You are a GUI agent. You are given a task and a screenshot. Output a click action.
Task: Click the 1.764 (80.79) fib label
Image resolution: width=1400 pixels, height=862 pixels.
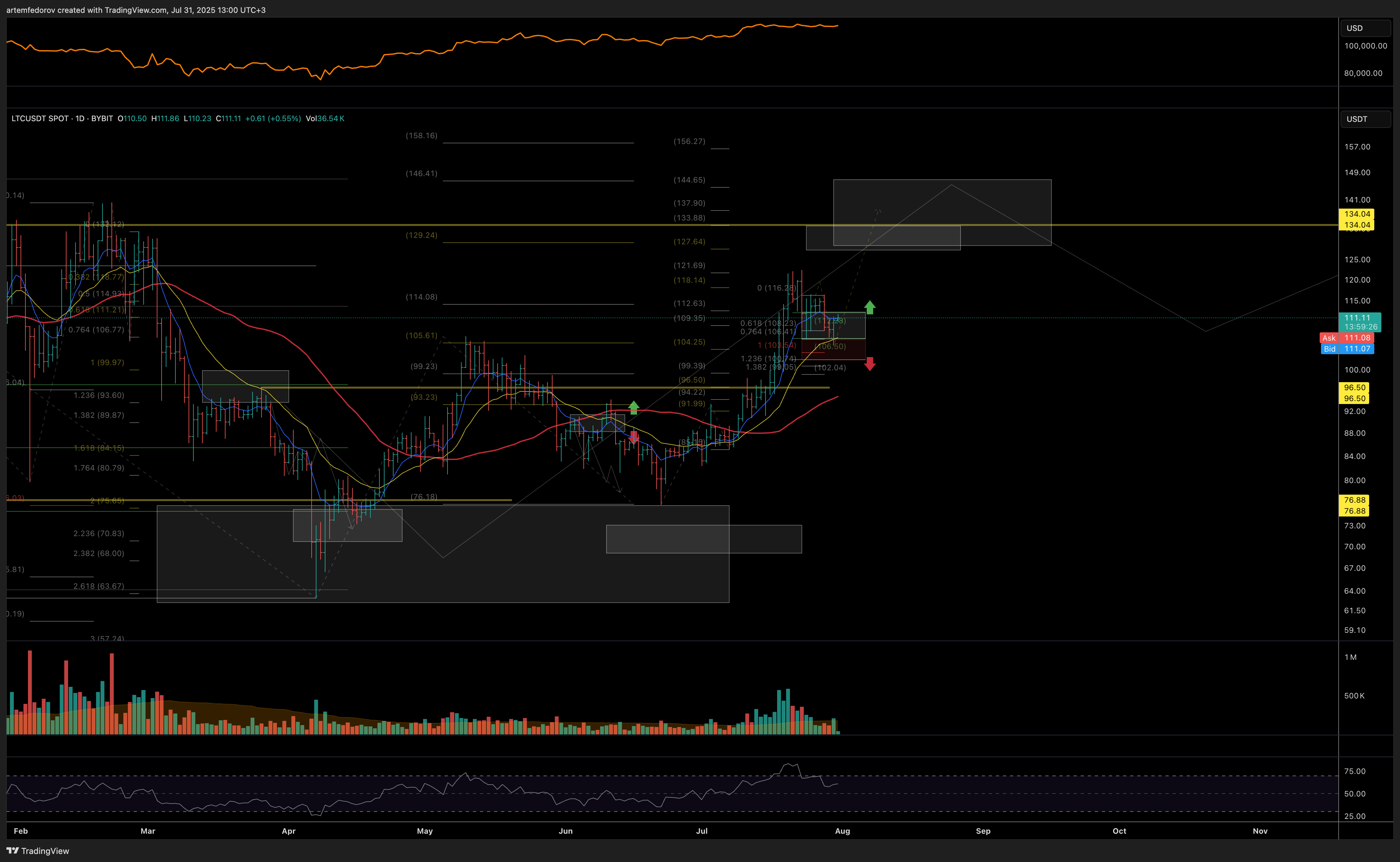point(99,468)
